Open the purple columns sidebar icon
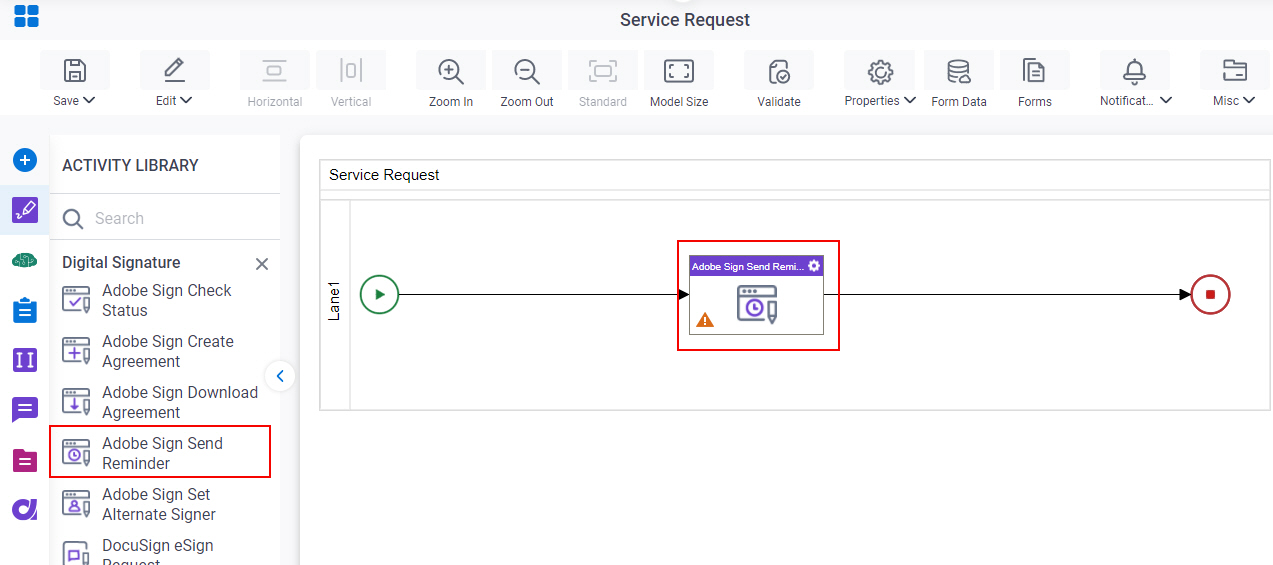The width and height of the screenshot is (1273, 565). [25, 360]
